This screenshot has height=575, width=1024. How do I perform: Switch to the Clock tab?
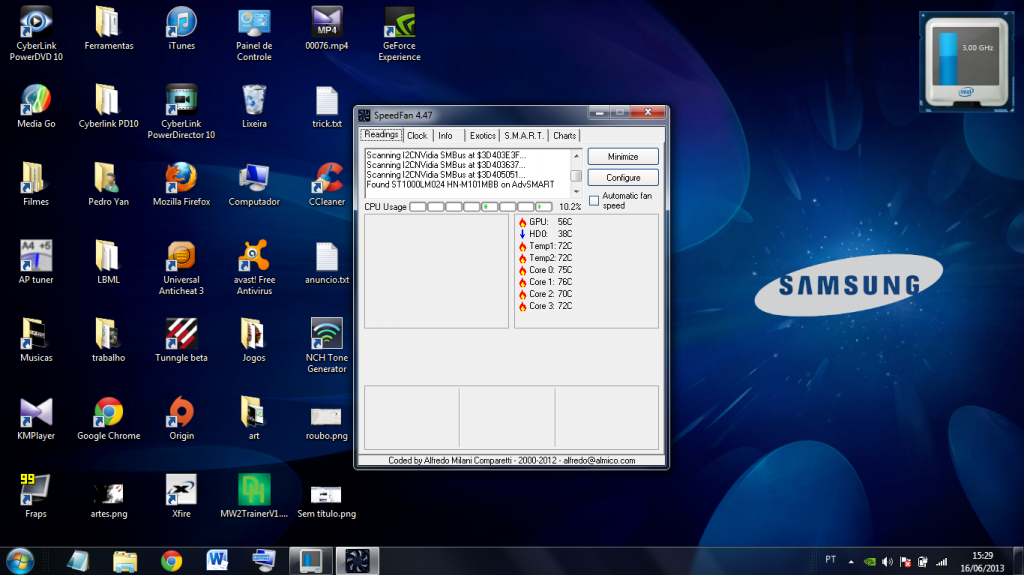[417, 135]
